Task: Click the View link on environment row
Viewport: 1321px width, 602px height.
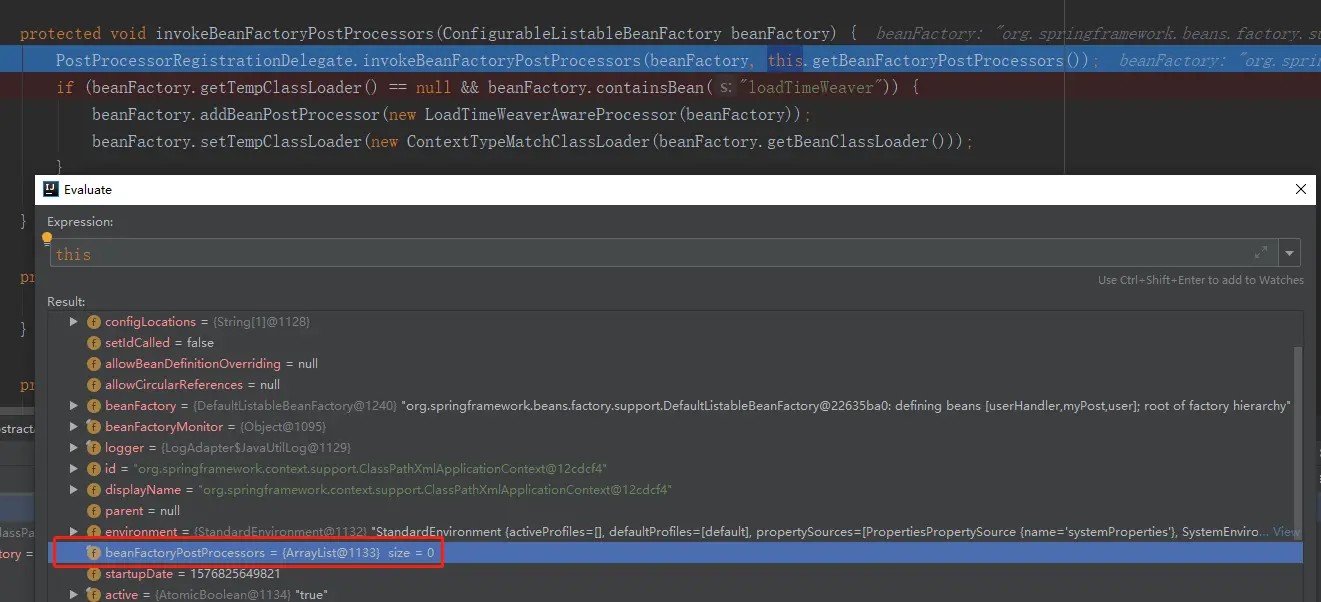Action: coord(1287,532)
